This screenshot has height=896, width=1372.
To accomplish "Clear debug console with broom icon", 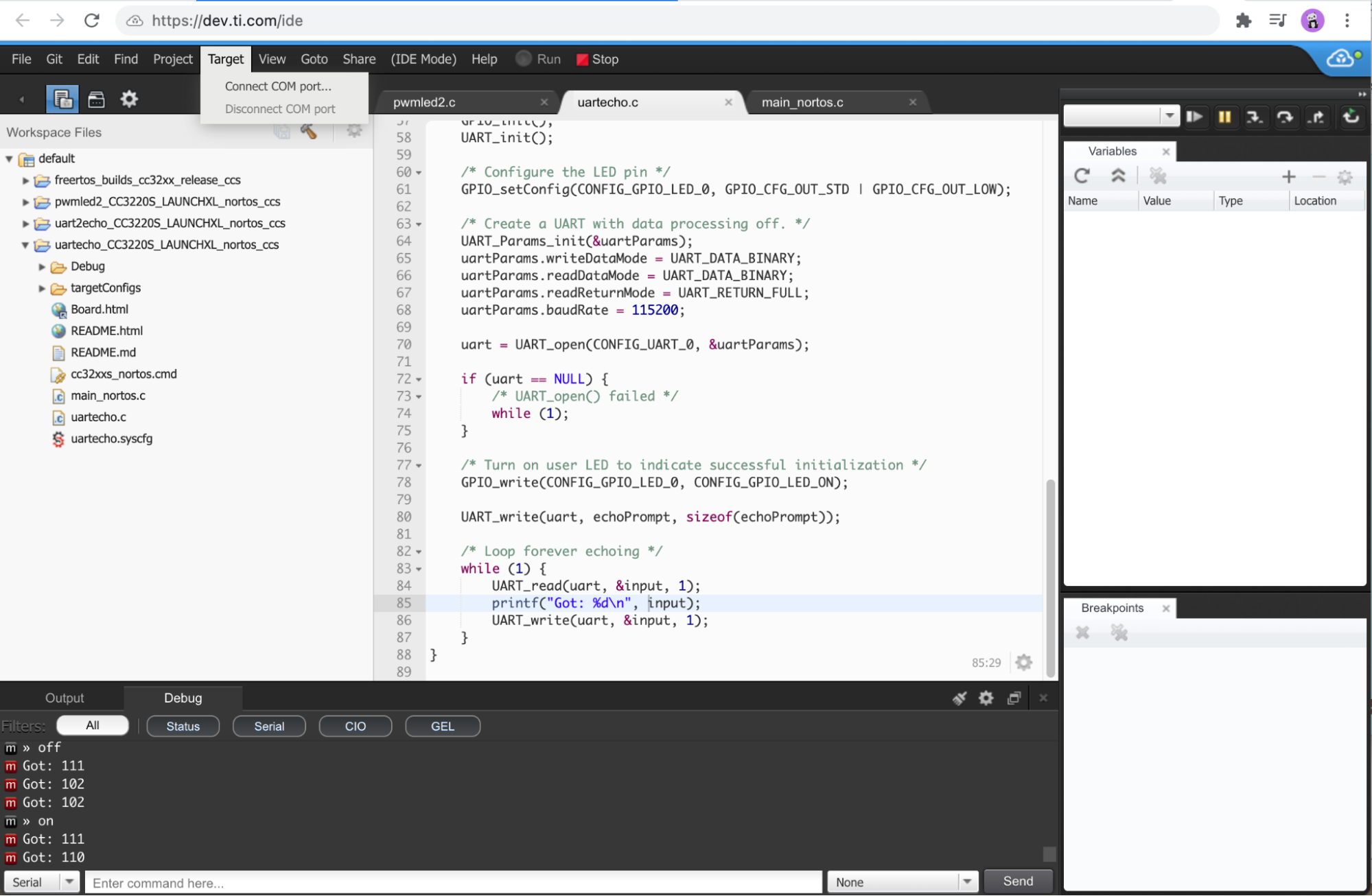I will click(x=960, y=698).
